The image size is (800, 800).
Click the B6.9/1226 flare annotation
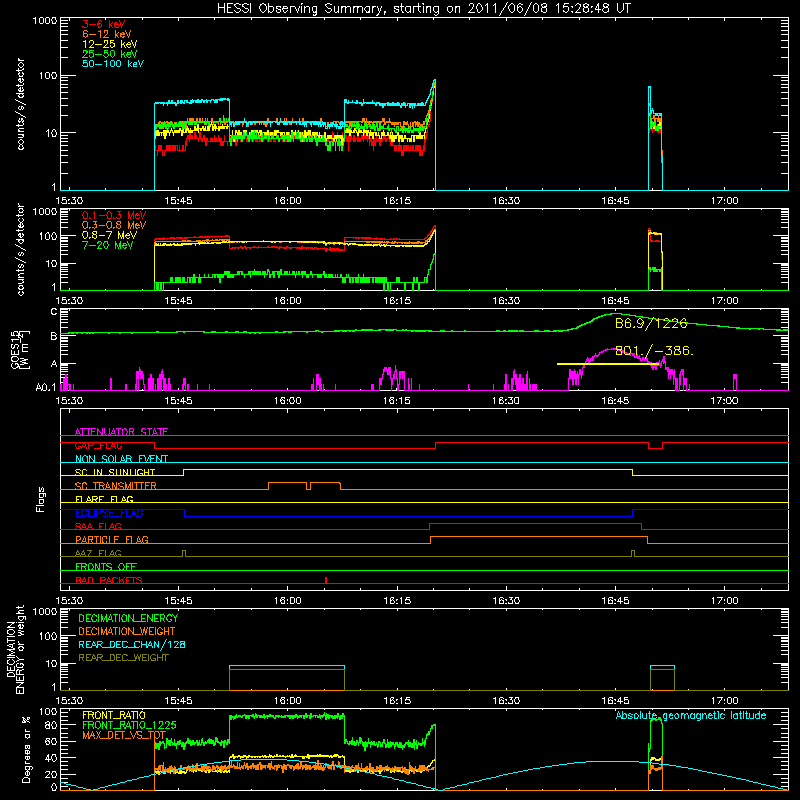pos(651,323)
